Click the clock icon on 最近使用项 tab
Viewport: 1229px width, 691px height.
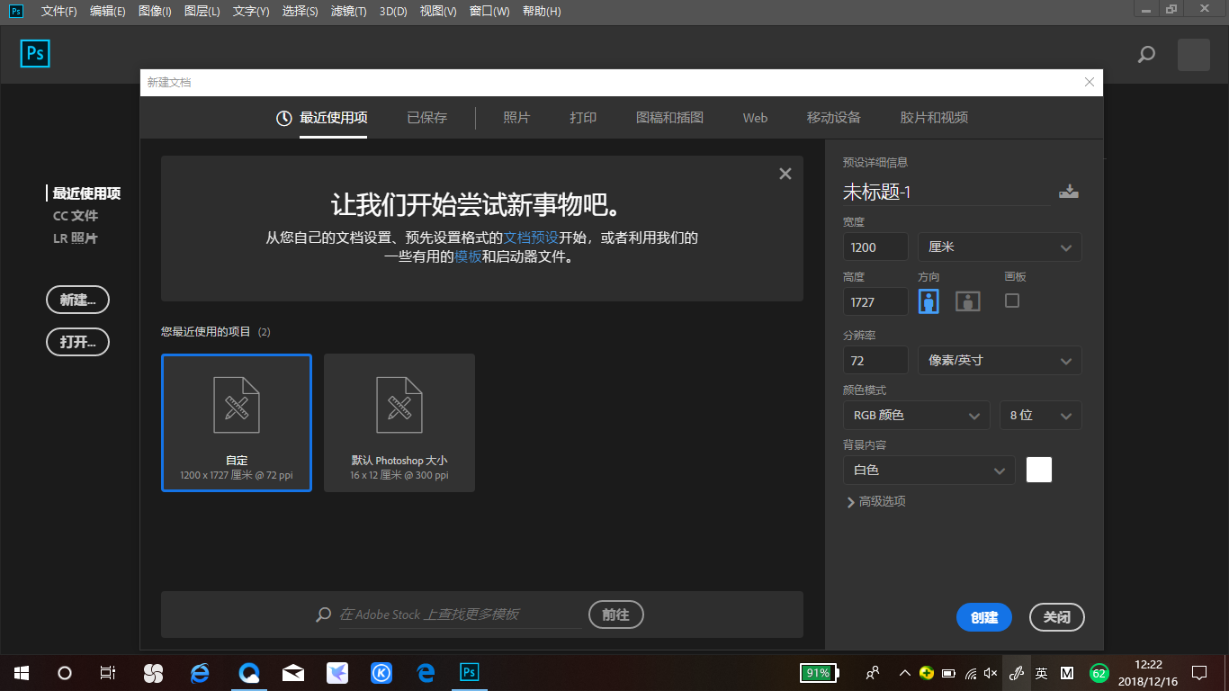coord(284,118)
